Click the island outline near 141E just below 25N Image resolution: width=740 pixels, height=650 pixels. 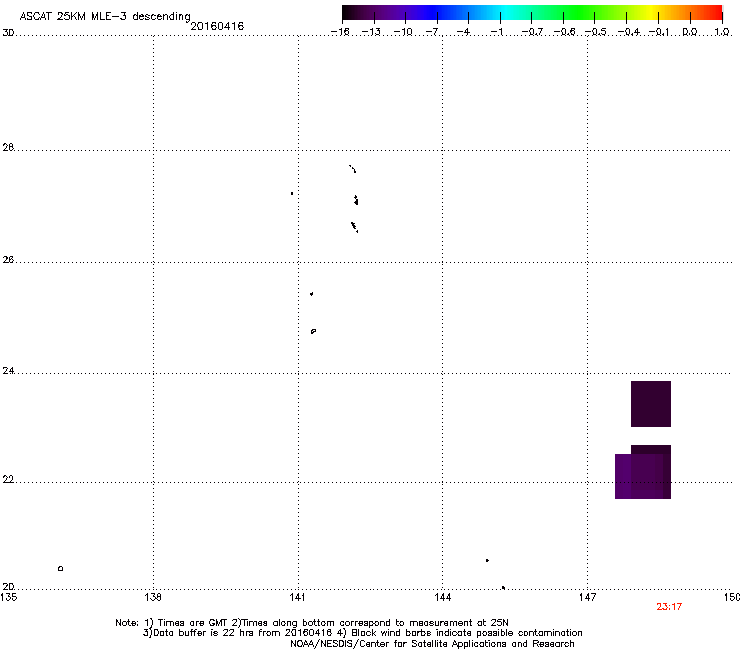click(313, 331)
